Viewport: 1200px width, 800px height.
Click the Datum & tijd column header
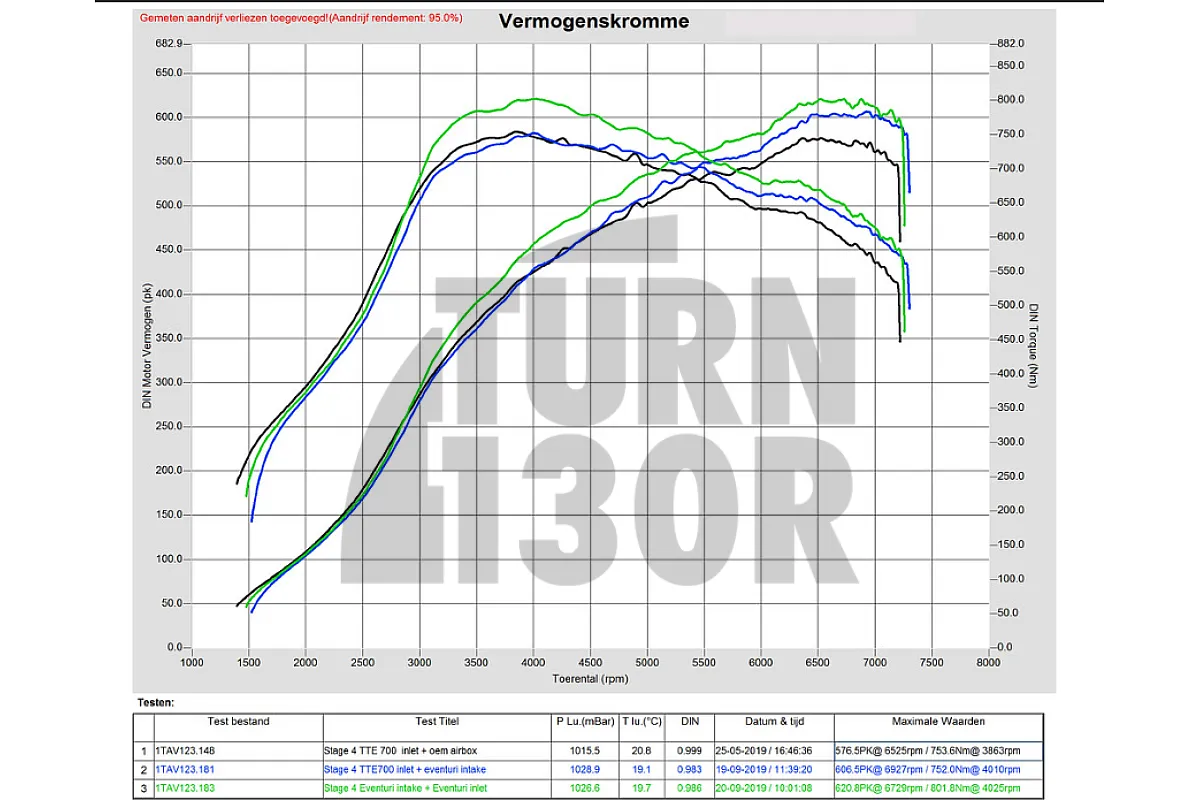tap(774, 721)
